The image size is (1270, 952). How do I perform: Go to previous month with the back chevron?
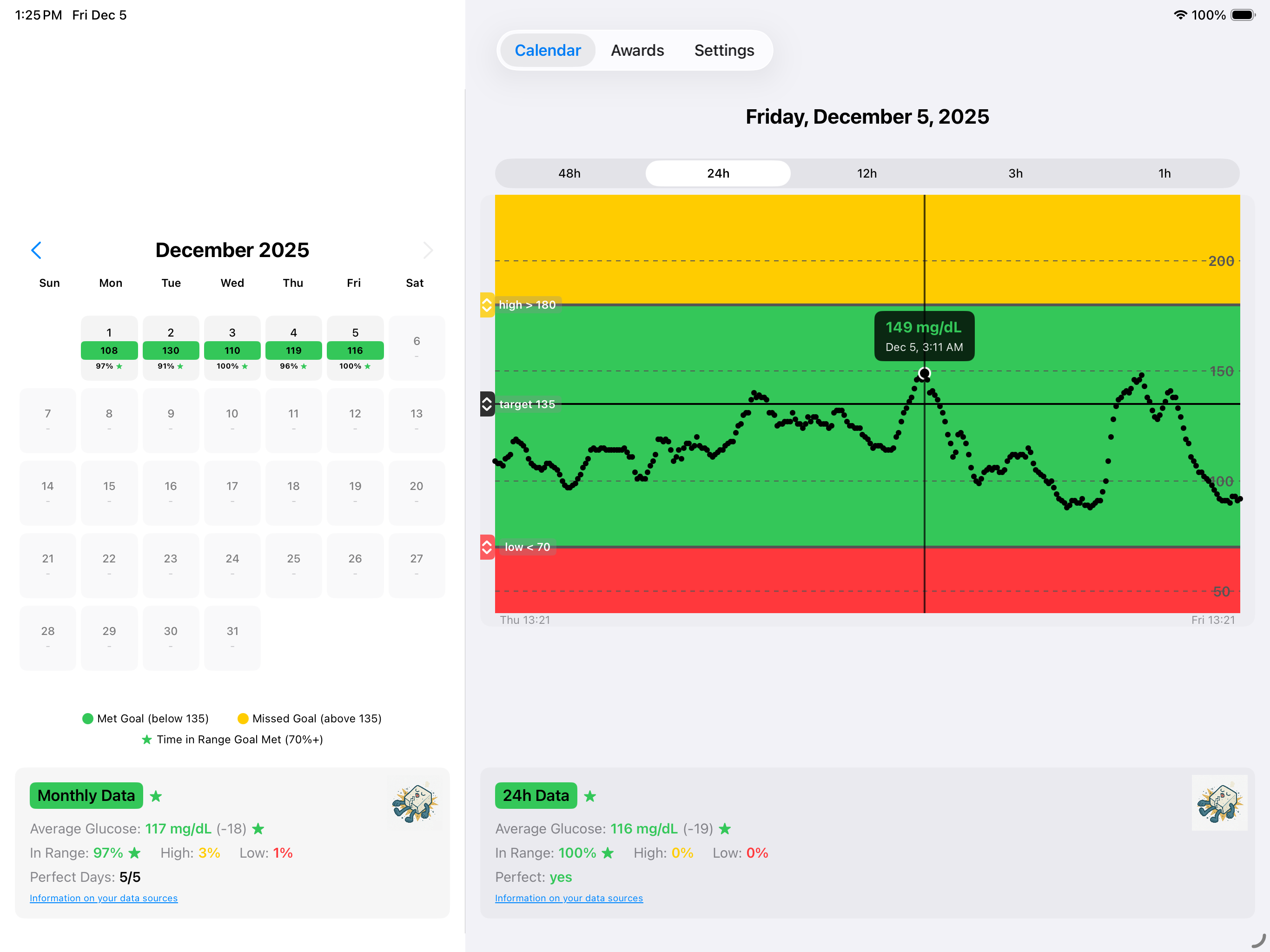click(x=36, y=250)
